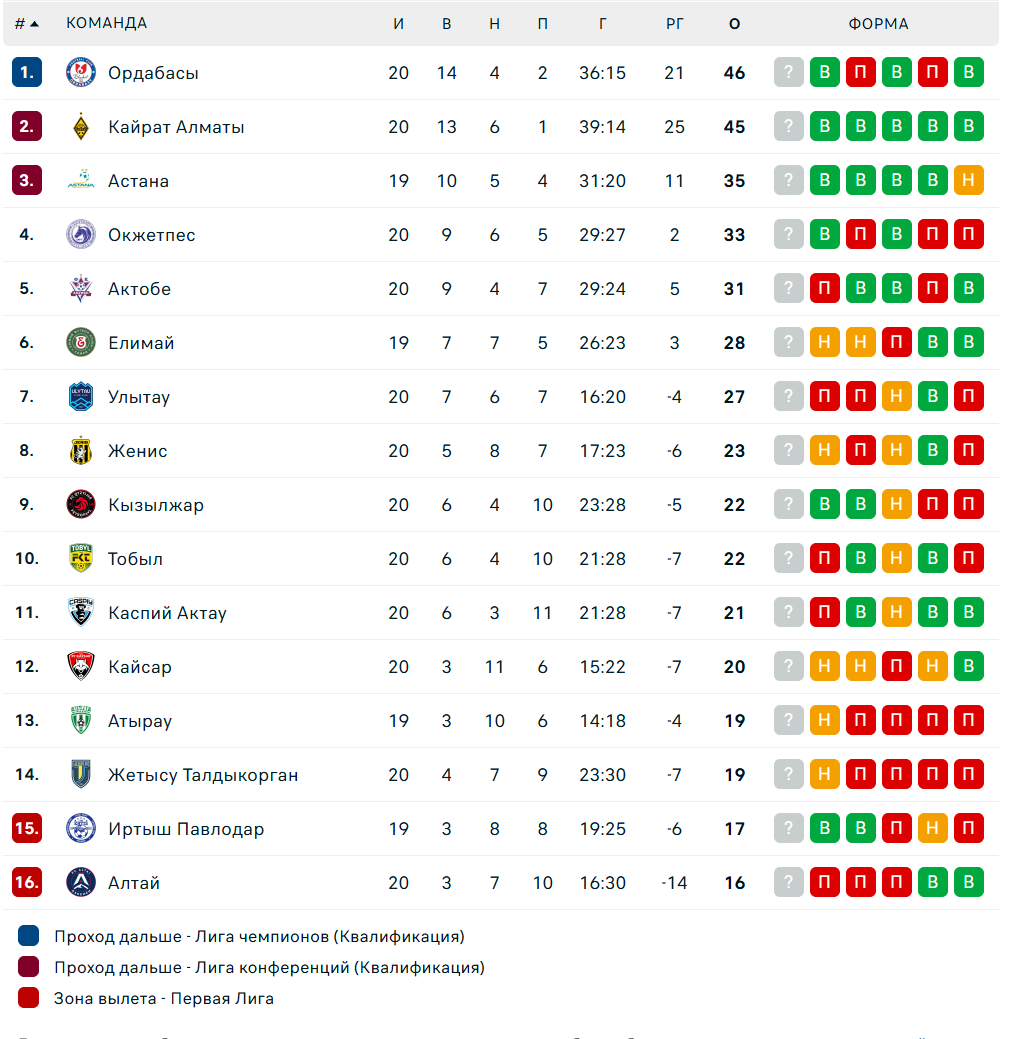The image size is (1009, 1039).
Task: Open the Кайсар club crest
Action: (x=81, y=667)
